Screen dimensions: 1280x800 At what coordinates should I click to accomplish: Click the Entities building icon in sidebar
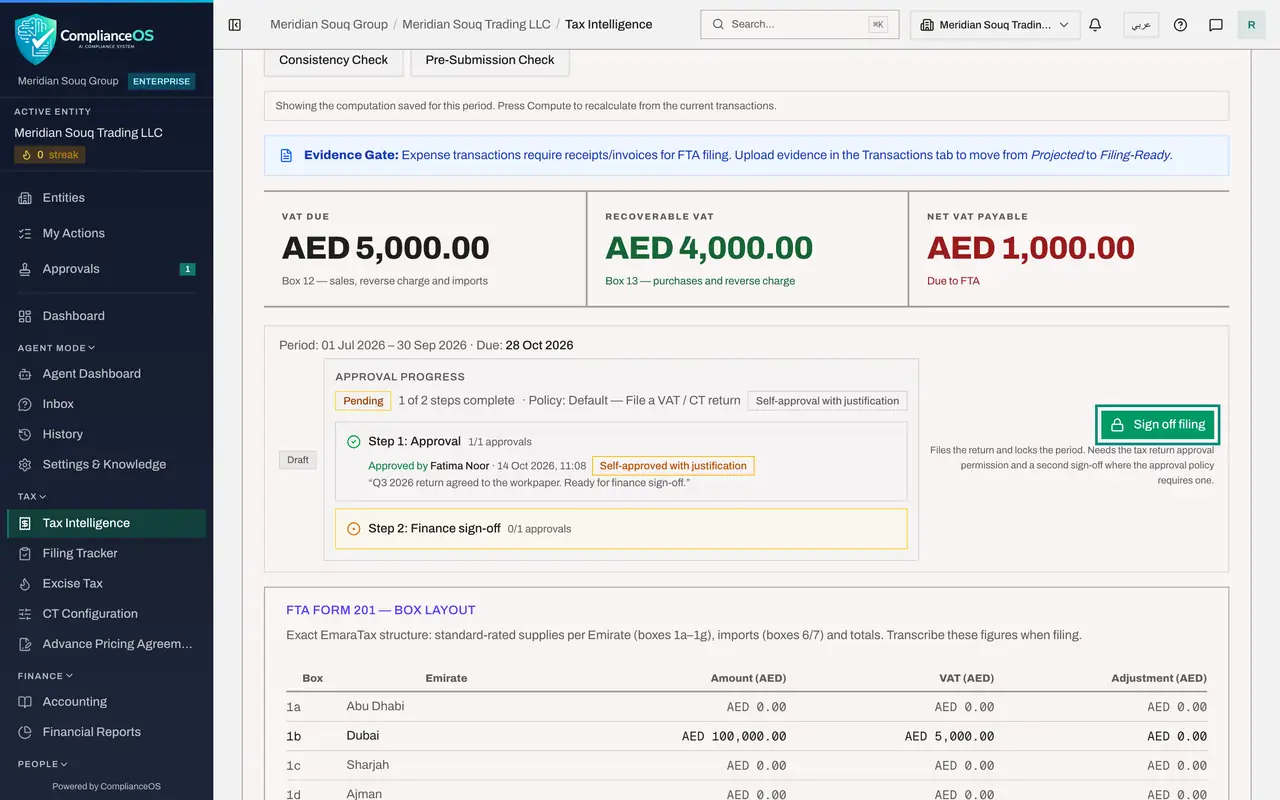tap(25, 198)
